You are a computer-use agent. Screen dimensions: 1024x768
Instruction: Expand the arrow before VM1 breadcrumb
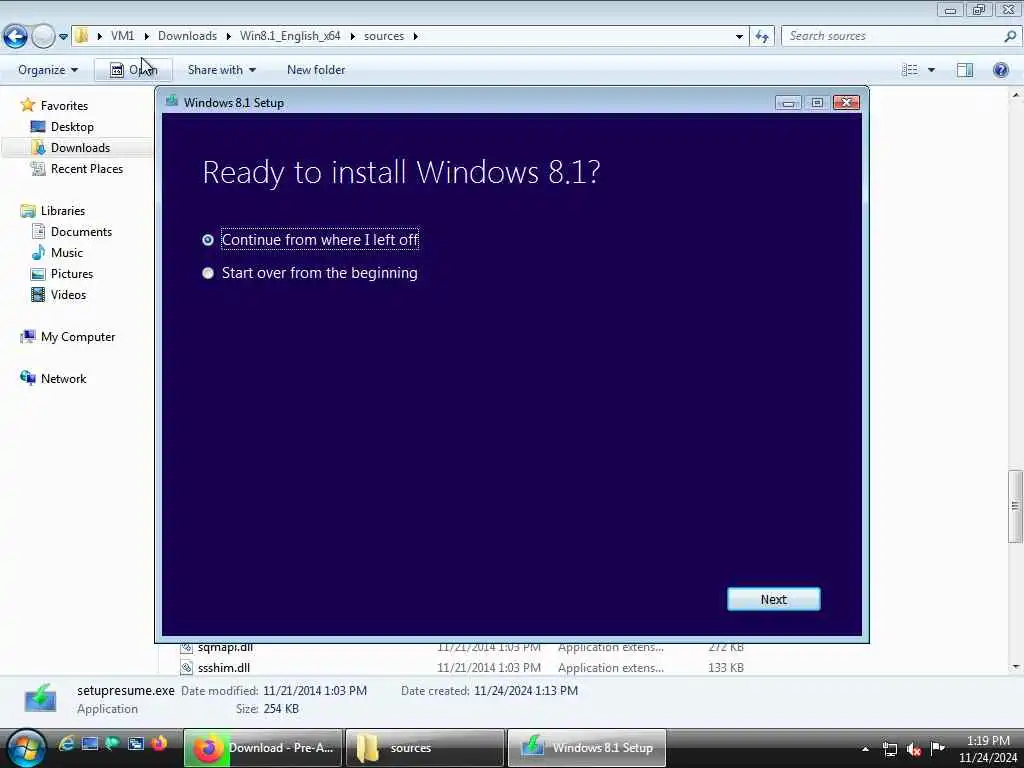[x=99, y=36]
